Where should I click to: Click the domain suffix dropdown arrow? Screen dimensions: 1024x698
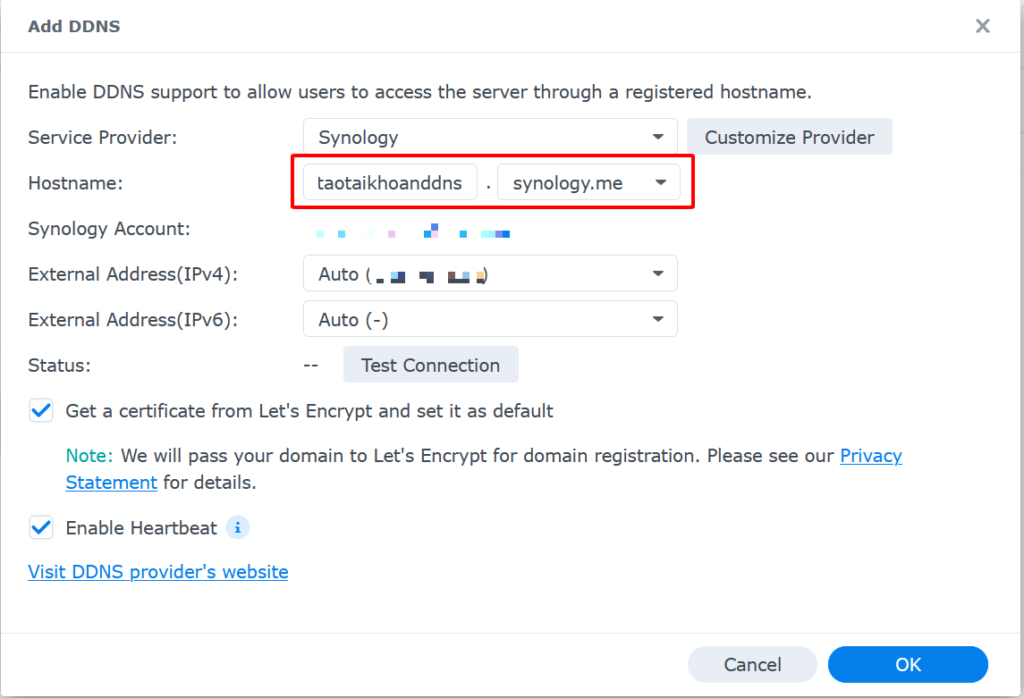pyautogui.click(x=659, y=182)
